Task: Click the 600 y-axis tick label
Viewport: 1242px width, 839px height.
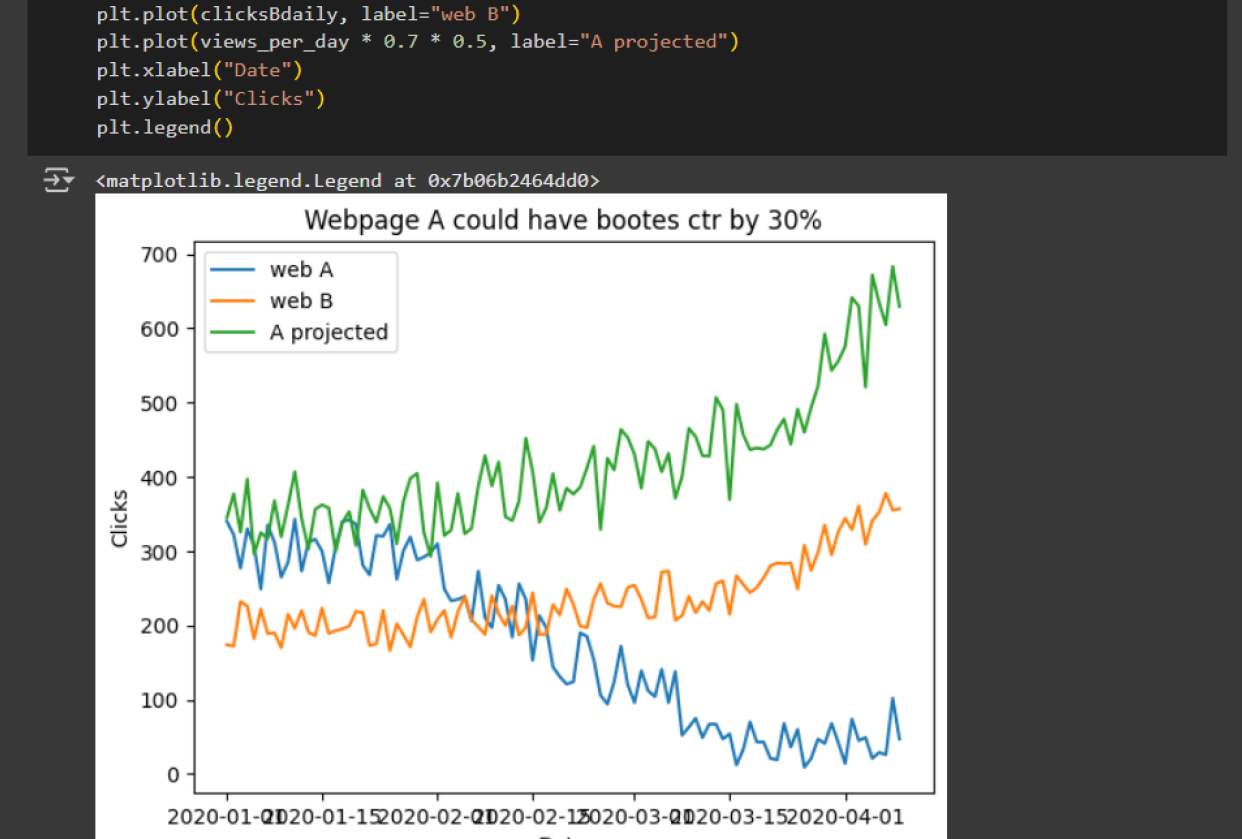Action: point(160,329)
